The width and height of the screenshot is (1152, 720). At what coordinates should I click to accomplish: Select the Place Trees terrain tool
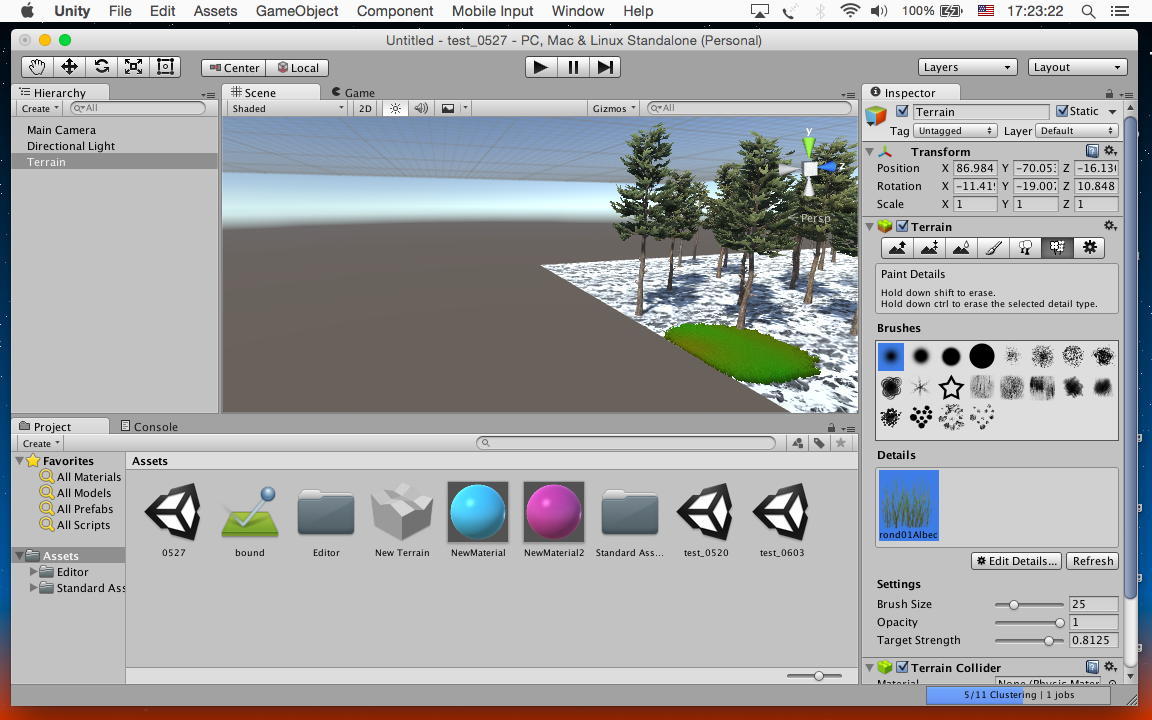tap(1025, 248)
